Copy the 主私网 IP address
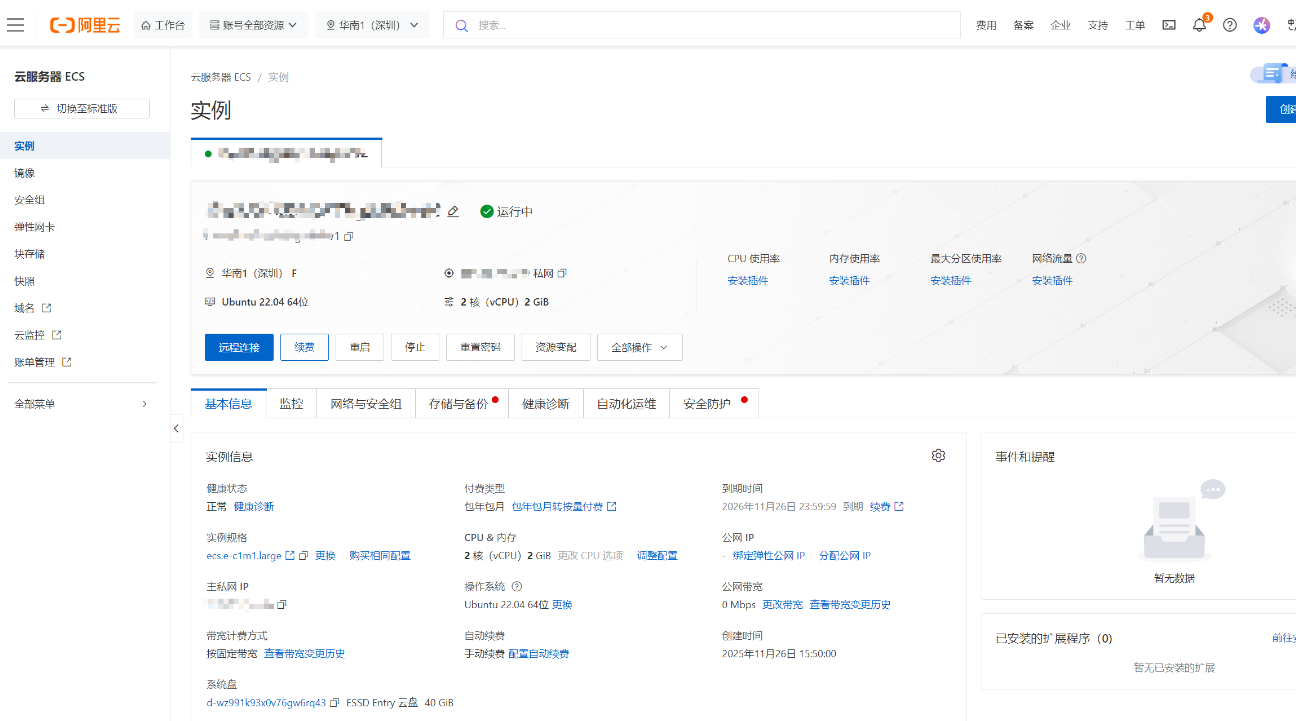The image size is (1296, 721). pos(282,605)
